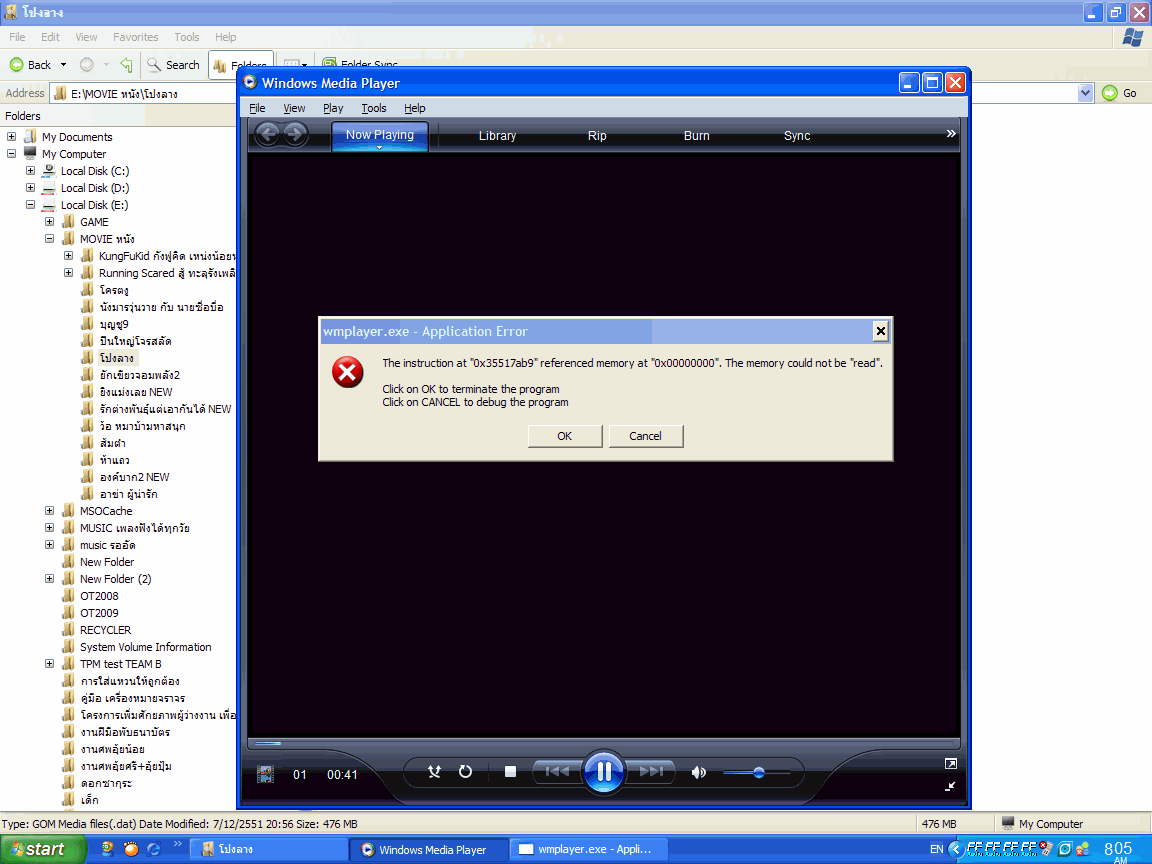Expand Local Disk (C:) in the tree
The image size is (1152, 864).
click(31, 170)
